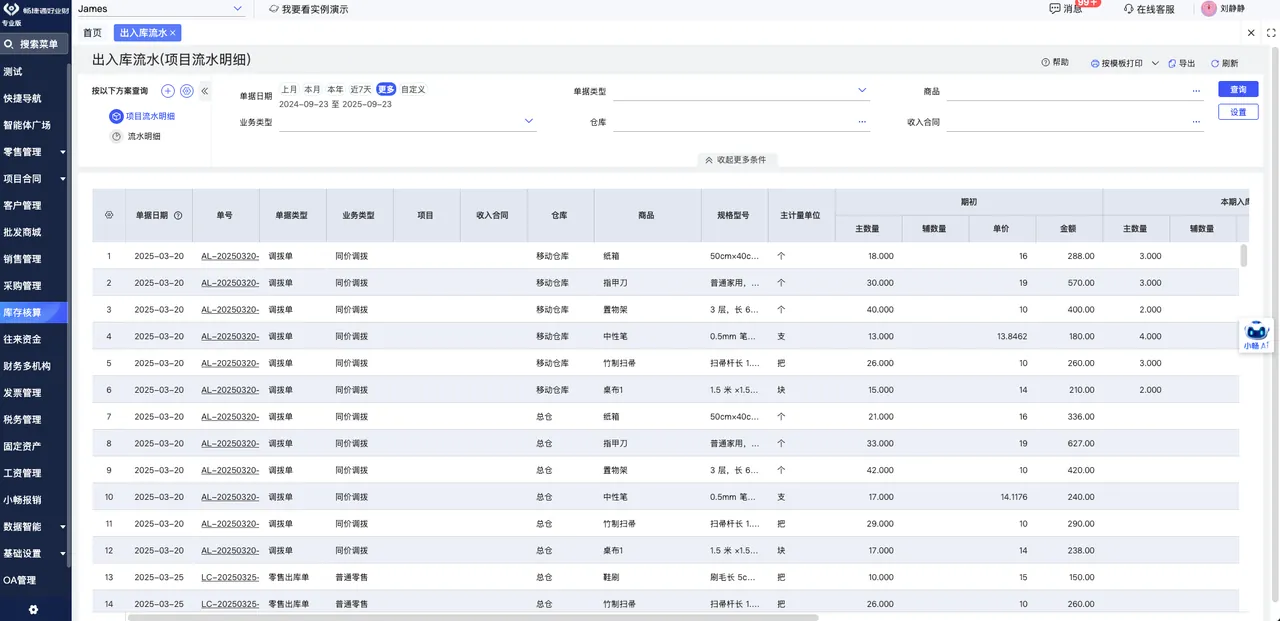Click the 查询 button
1280x621 pixels.
click(1238, 89)
